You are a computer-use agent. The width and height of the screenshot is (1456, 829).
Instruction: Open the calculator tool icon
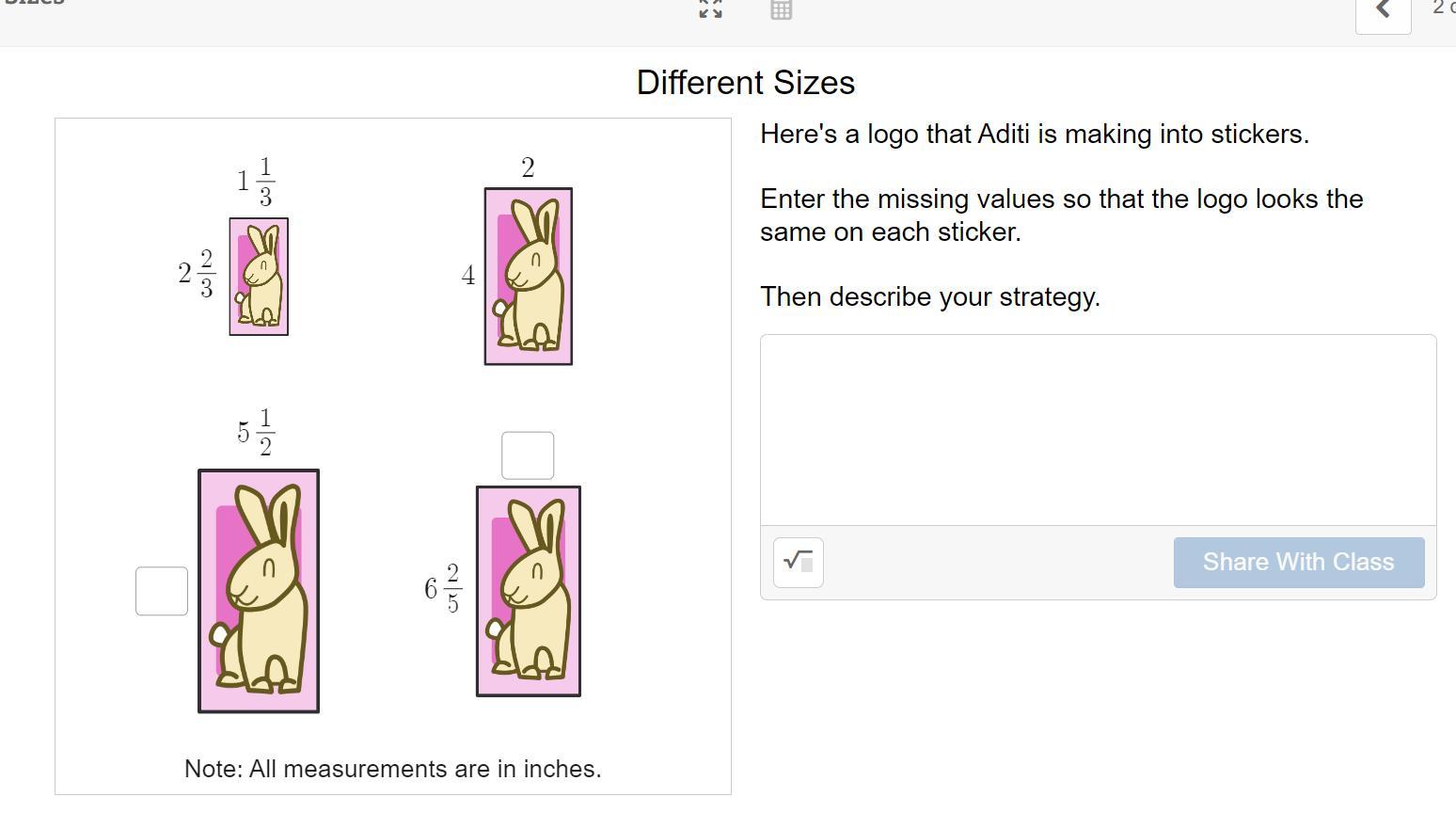pyautogui.click(x=781, y=9)
